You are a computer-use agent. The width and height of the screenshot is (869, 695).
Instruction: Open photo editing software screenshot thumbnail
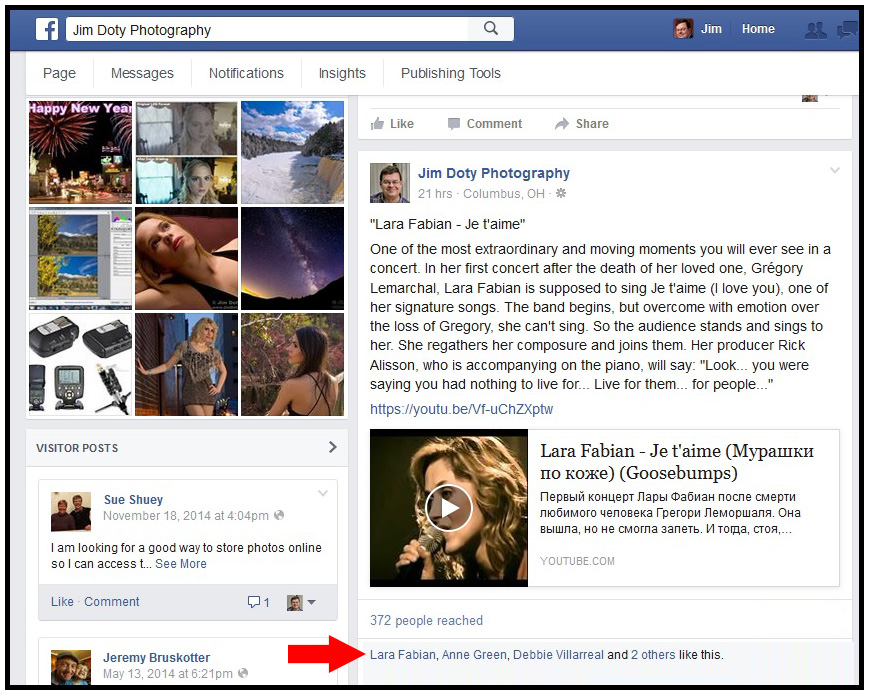click(80, 258)
